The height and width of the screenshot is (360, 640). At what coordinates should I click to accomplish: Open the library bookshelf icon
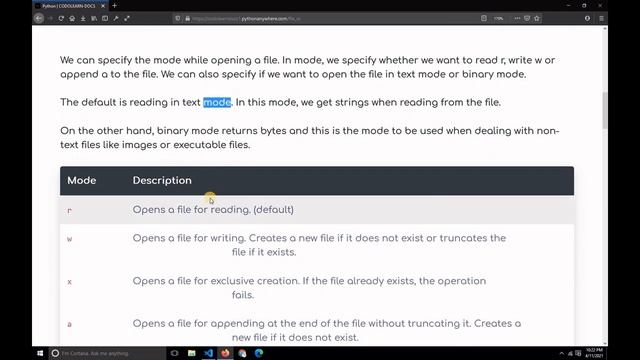(x=94, y=18)
